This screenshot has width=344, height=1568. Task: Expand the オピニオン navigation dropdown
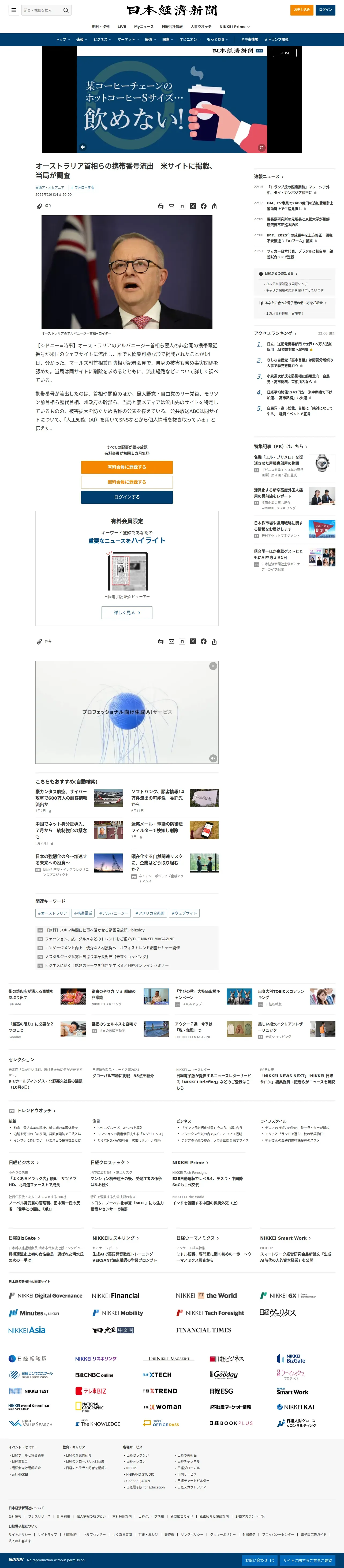pyautogui.click(x=190, y=40)
